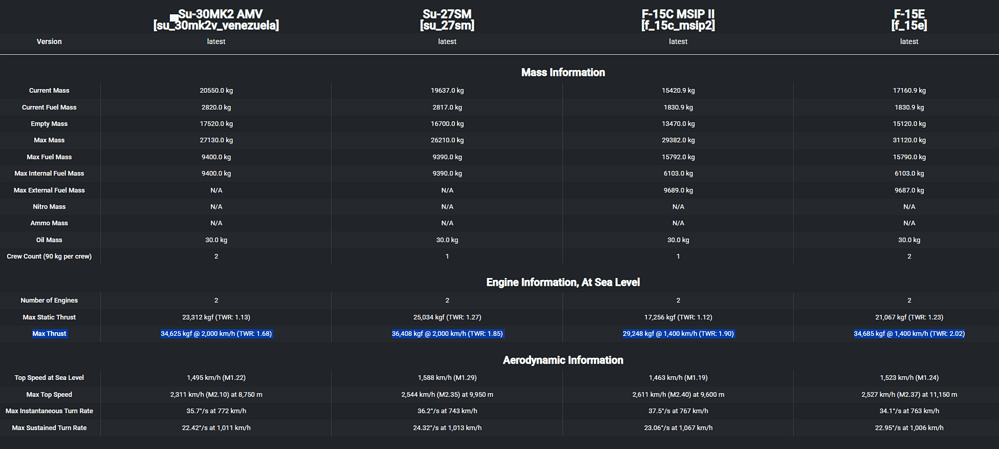999x449 pixels.
Task: Select the 19637.0 kg current mass value
Action: pos(447,90)
